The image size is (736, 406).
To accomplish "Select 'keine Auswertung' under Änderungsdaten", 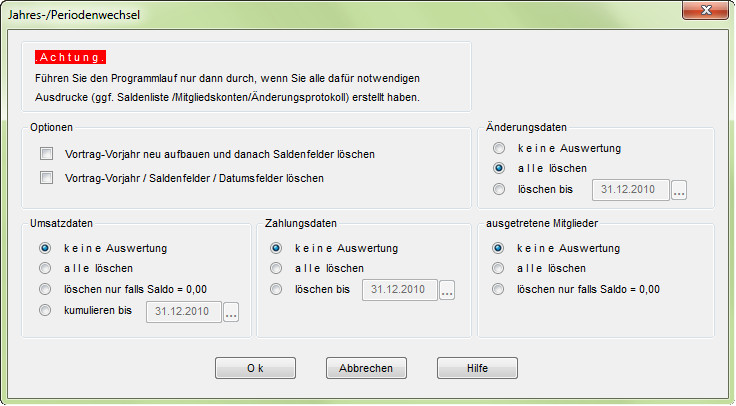I will pyautogui.click(x=500, y=148).
